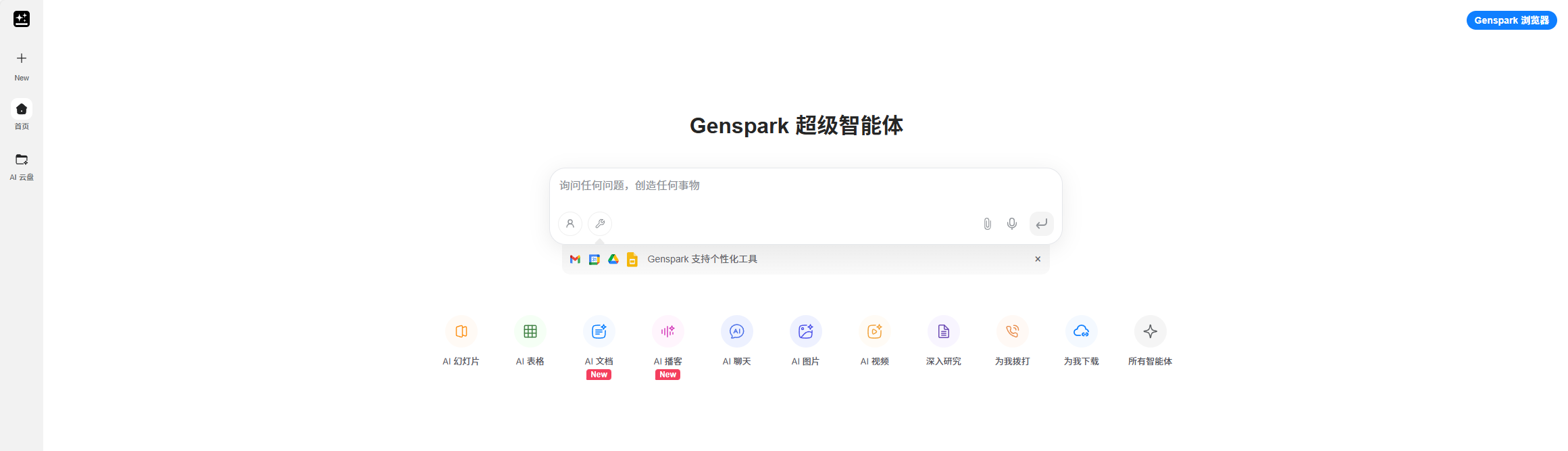Click the New badge under AI 播客
Image resolution: width=1568 pixels, height=451 pixels.
668,375
